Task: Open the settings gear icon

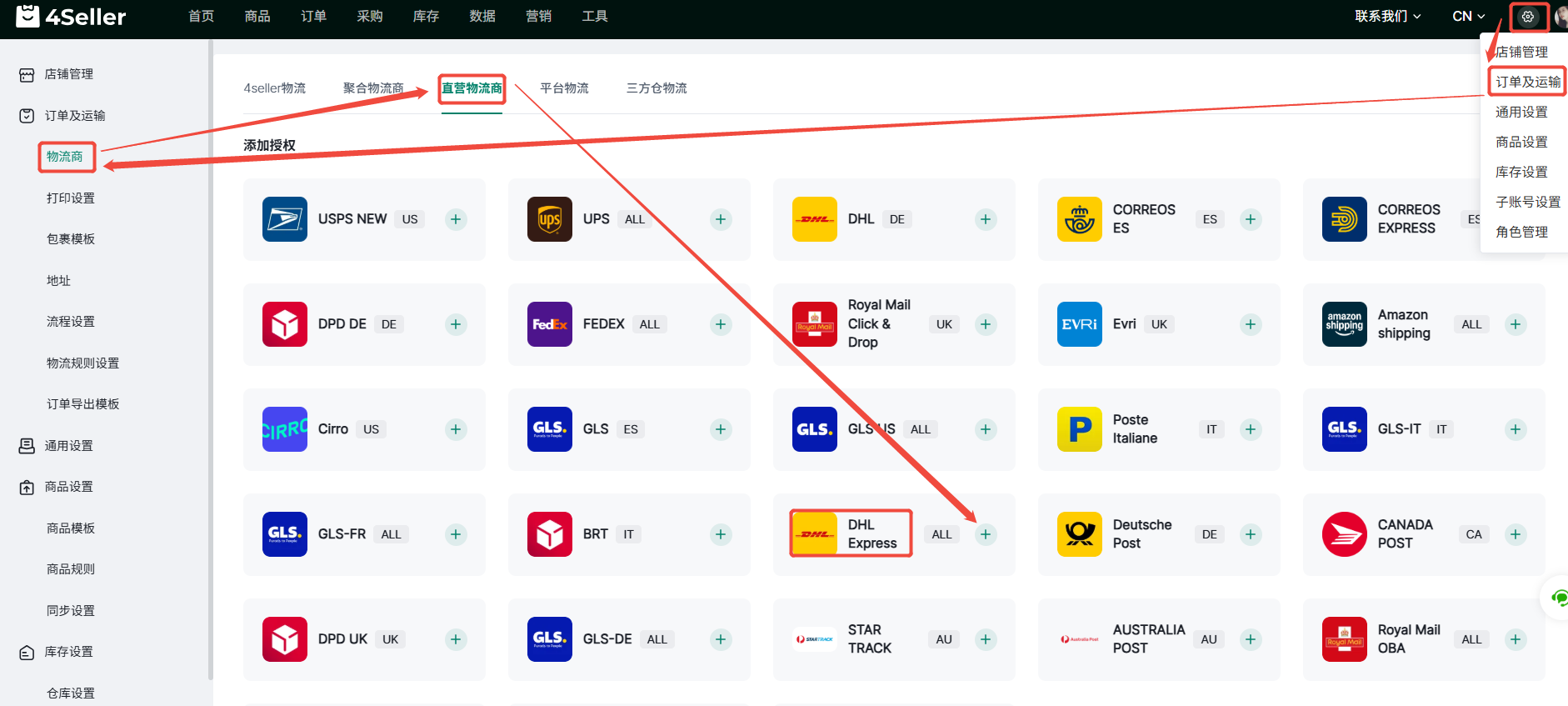Action: [1528, 17]
